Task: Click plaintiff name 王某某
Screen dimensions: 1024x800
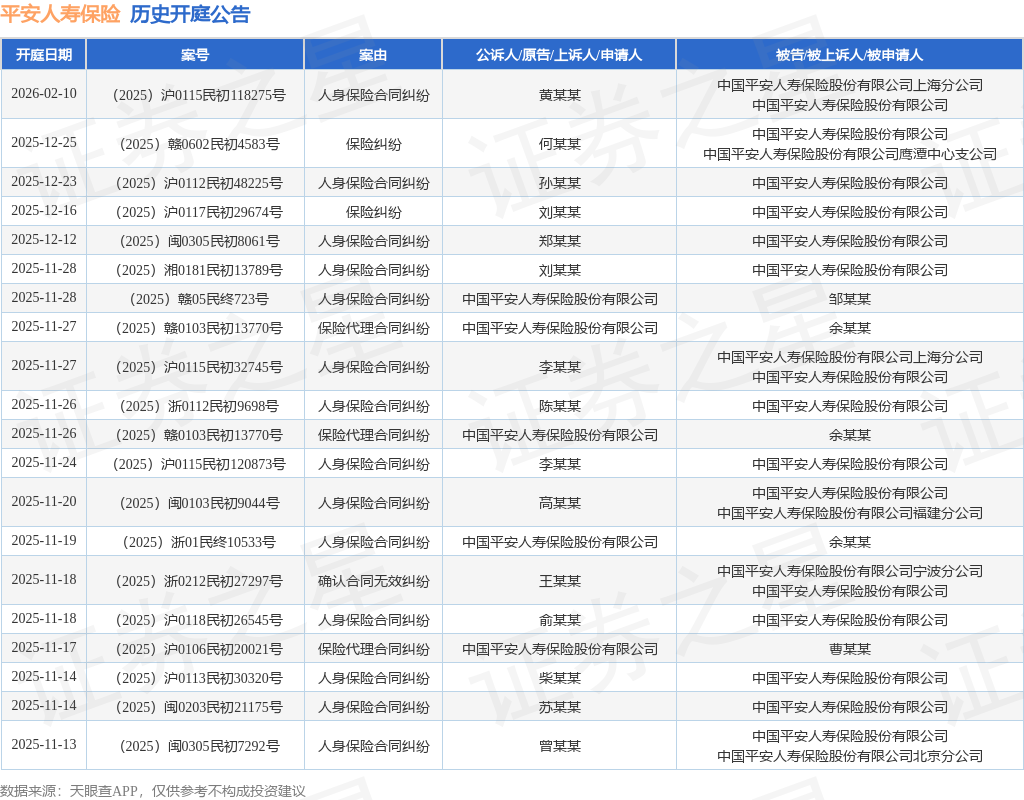Action: point(560,581)
